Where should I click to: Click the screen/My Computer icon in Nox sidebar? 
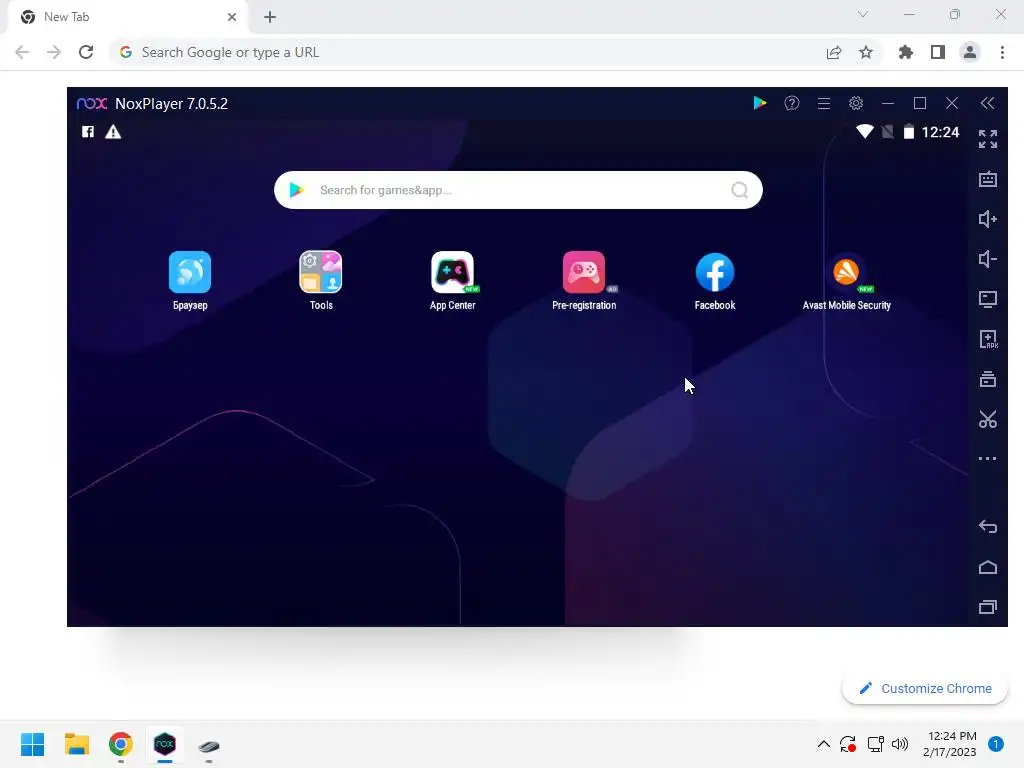[x=988, y=299]
